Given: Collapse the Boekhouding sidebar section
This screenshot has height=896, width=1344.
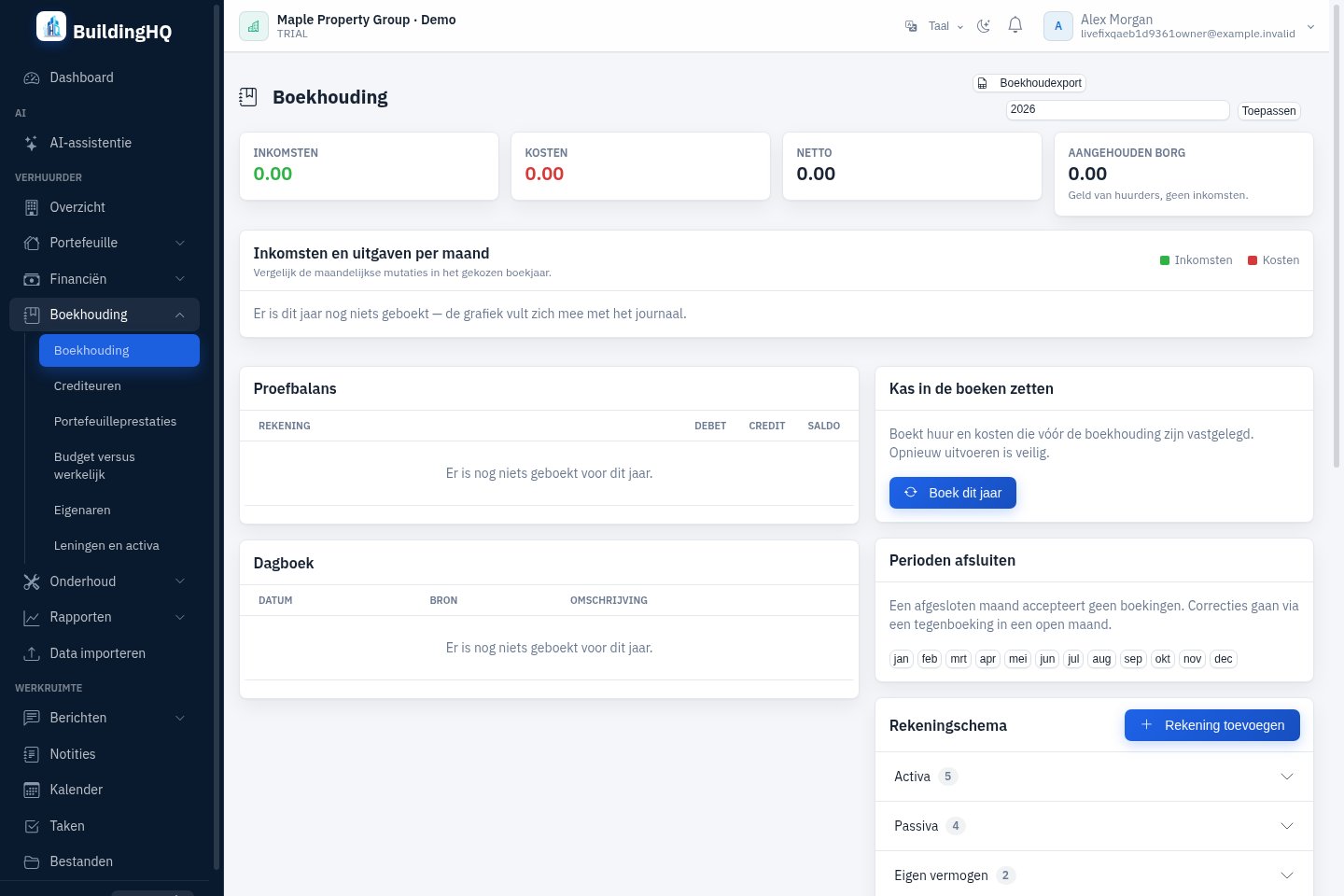Looking at the screenshot, I should click(x=105, y=315).
